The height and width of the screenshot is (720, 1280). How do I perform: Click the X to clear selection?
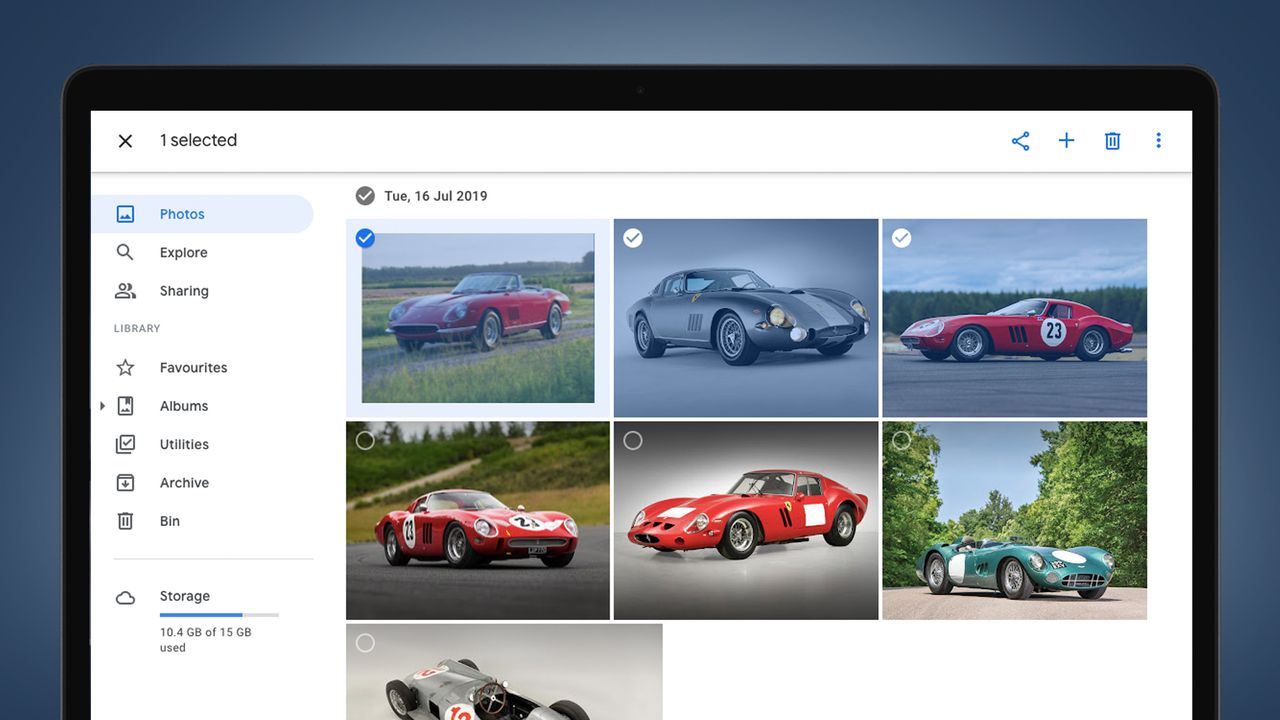point(125,141)
